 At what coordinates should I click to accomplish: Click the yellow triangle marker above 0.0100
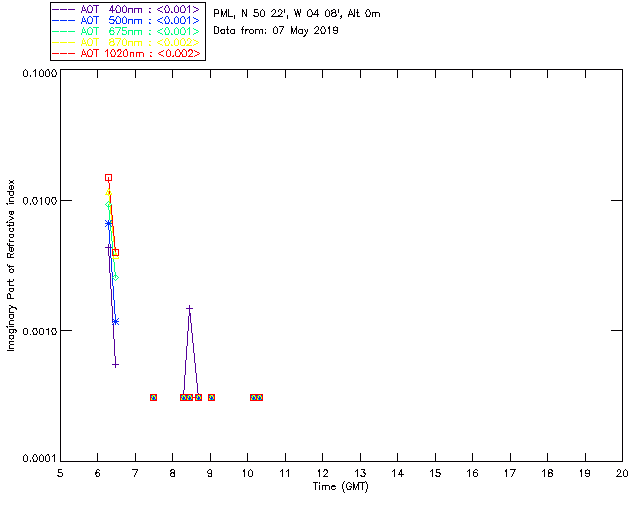tap(108, 192)
